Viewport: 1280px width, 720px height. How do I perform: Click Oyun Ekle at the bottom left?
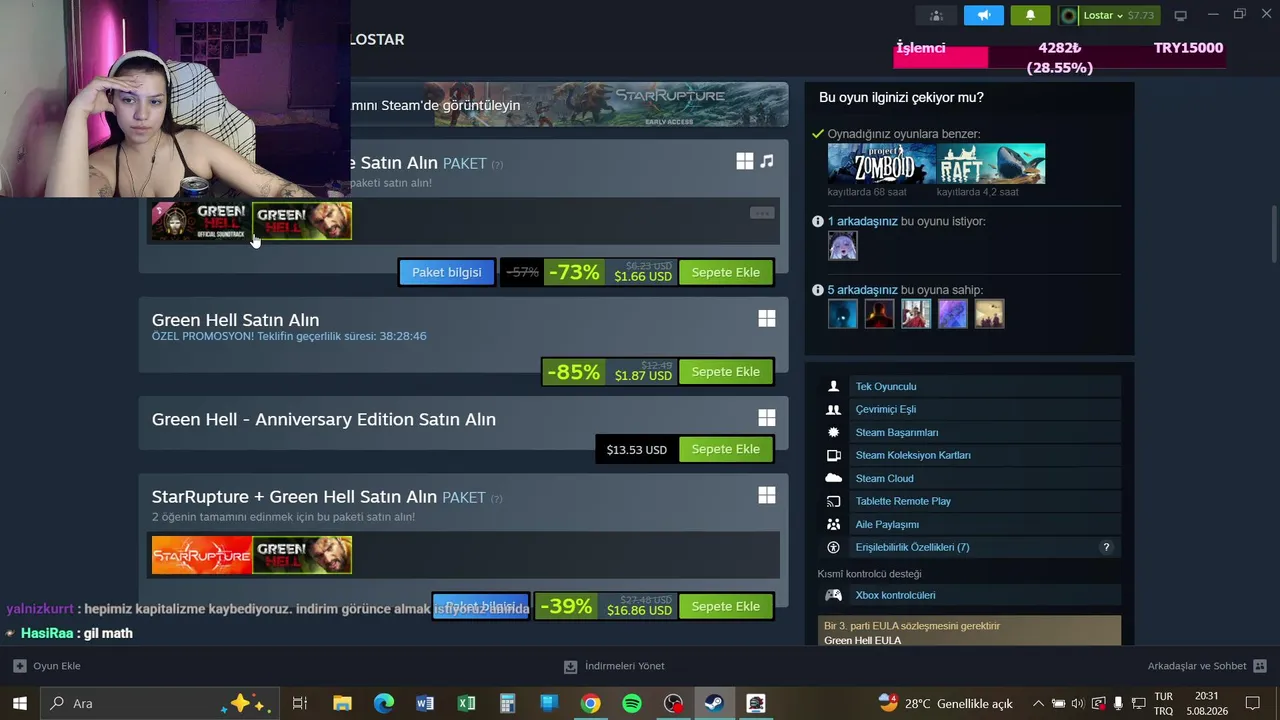tap(47, 666)
